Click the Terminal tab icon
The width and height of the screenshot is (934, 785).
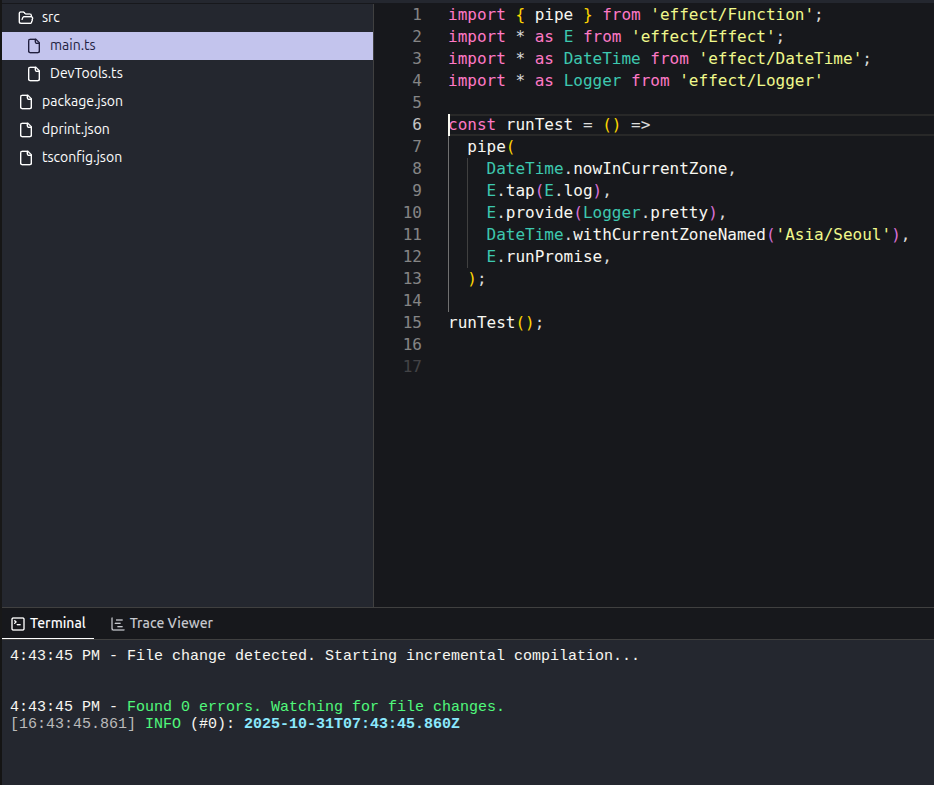click(18, 624)
